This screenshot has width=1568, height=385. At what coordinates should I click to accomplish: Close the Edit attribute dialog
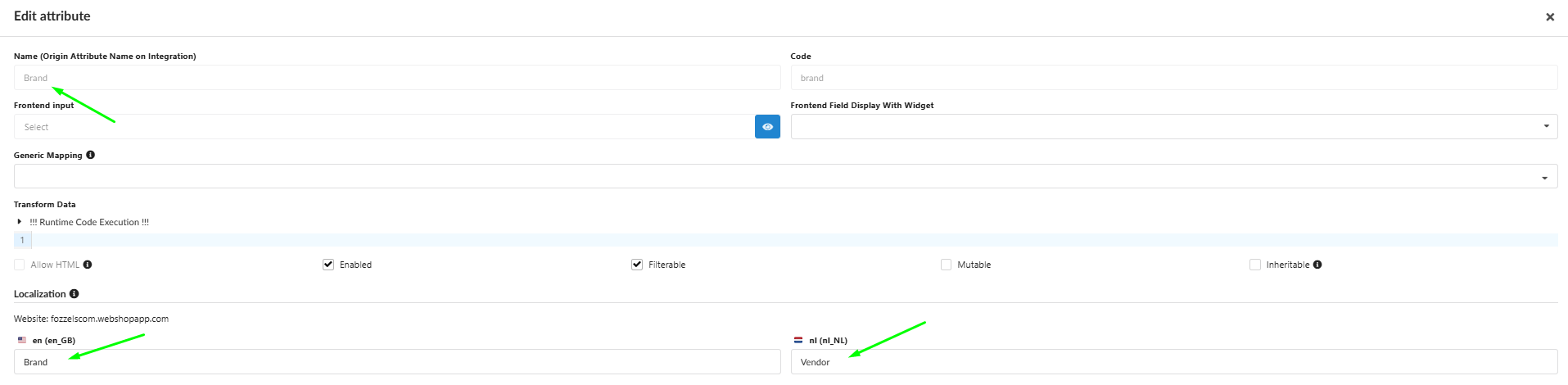point(1549,16)
